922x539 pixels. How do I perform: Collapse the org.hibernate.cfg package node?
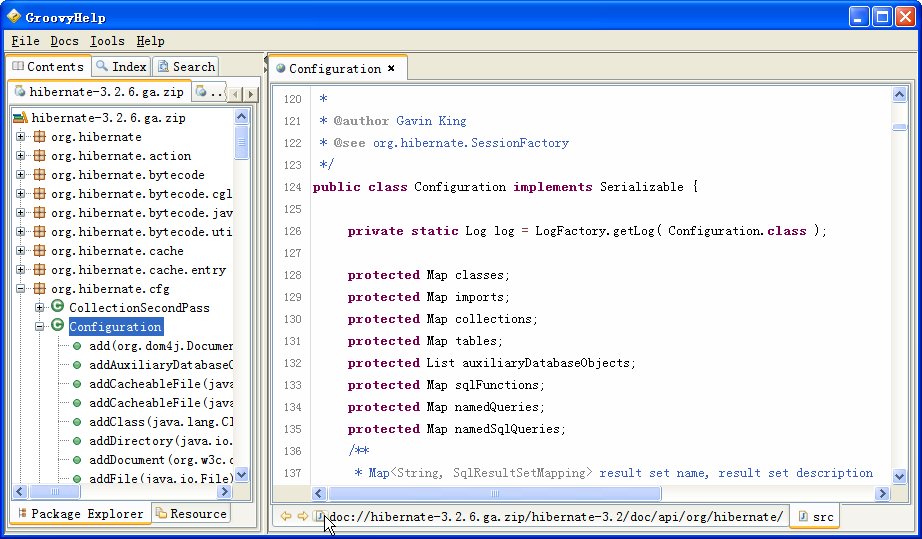click(x=21, y=289)
